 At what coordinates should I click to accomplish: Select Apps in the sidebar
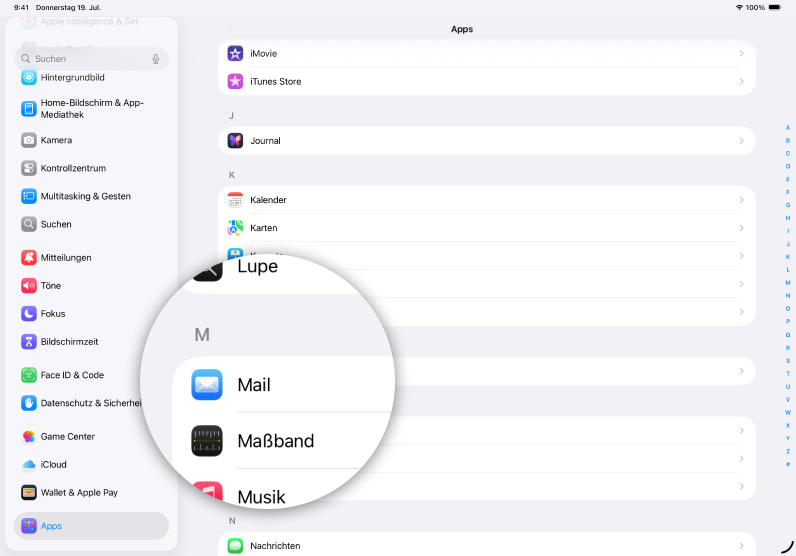pyautogui.click(x=91, y=526)
